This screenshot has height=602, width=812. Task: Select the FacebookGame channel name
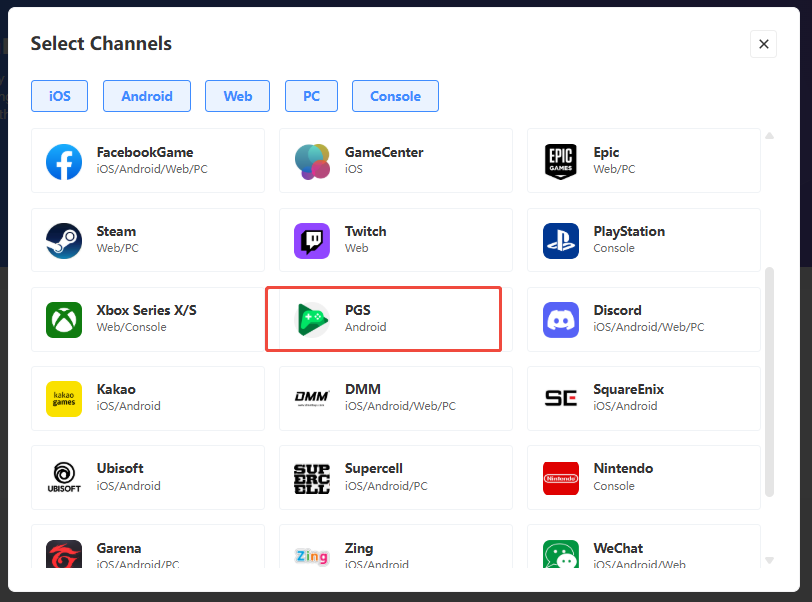tap(145, 152)
